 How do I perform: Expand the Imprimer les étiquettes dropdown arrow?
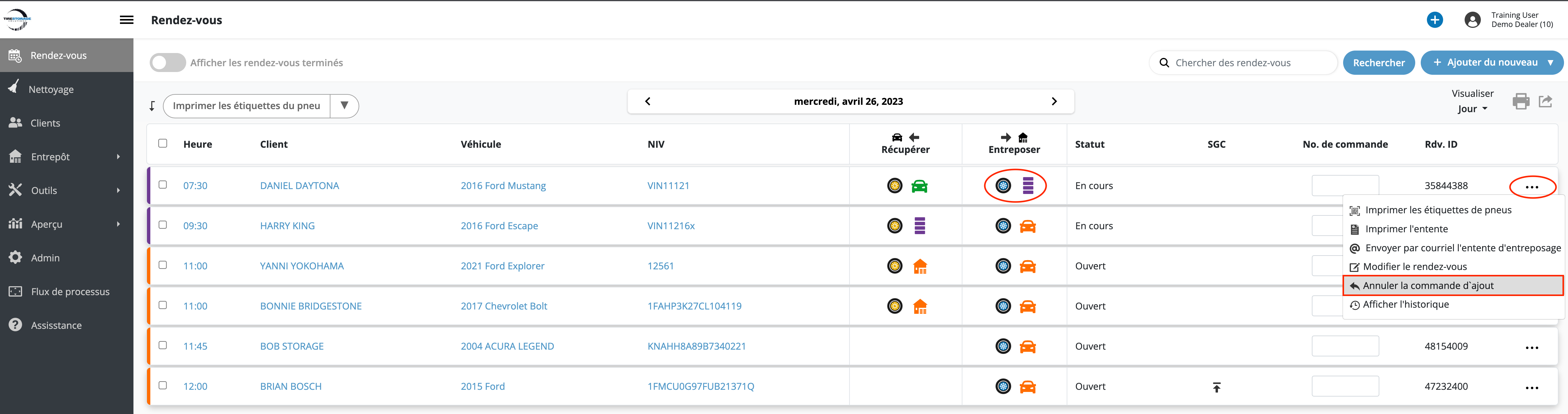point(345,106)
